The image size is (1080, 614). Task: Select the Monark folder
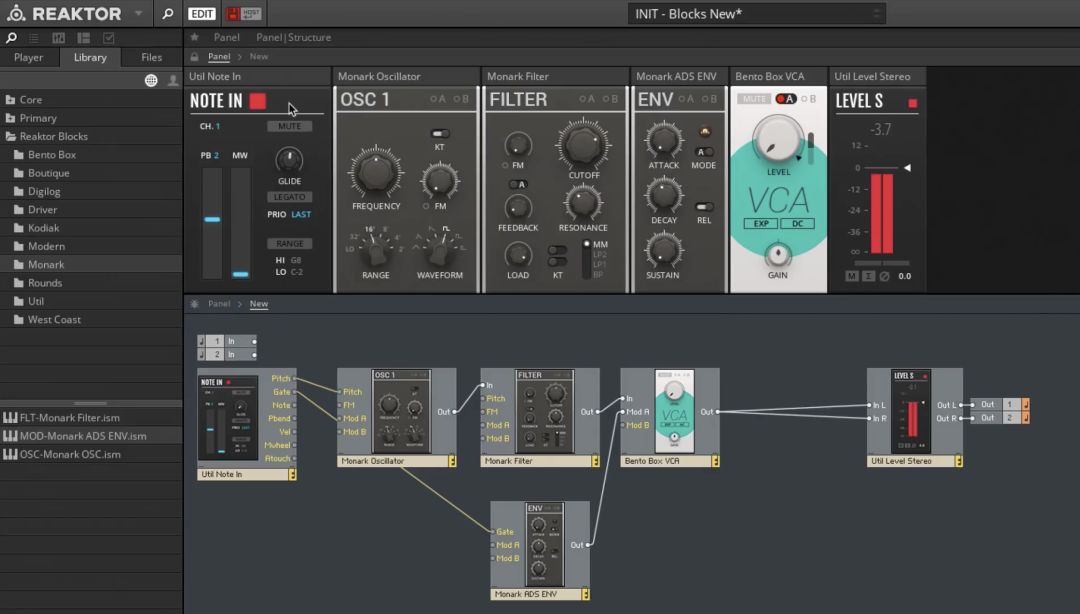[x=91, y=265]
